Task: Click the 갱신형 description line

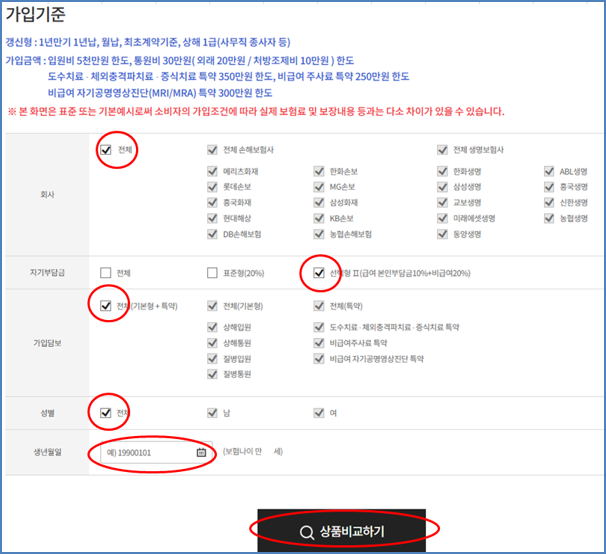Action: point(148,42)
